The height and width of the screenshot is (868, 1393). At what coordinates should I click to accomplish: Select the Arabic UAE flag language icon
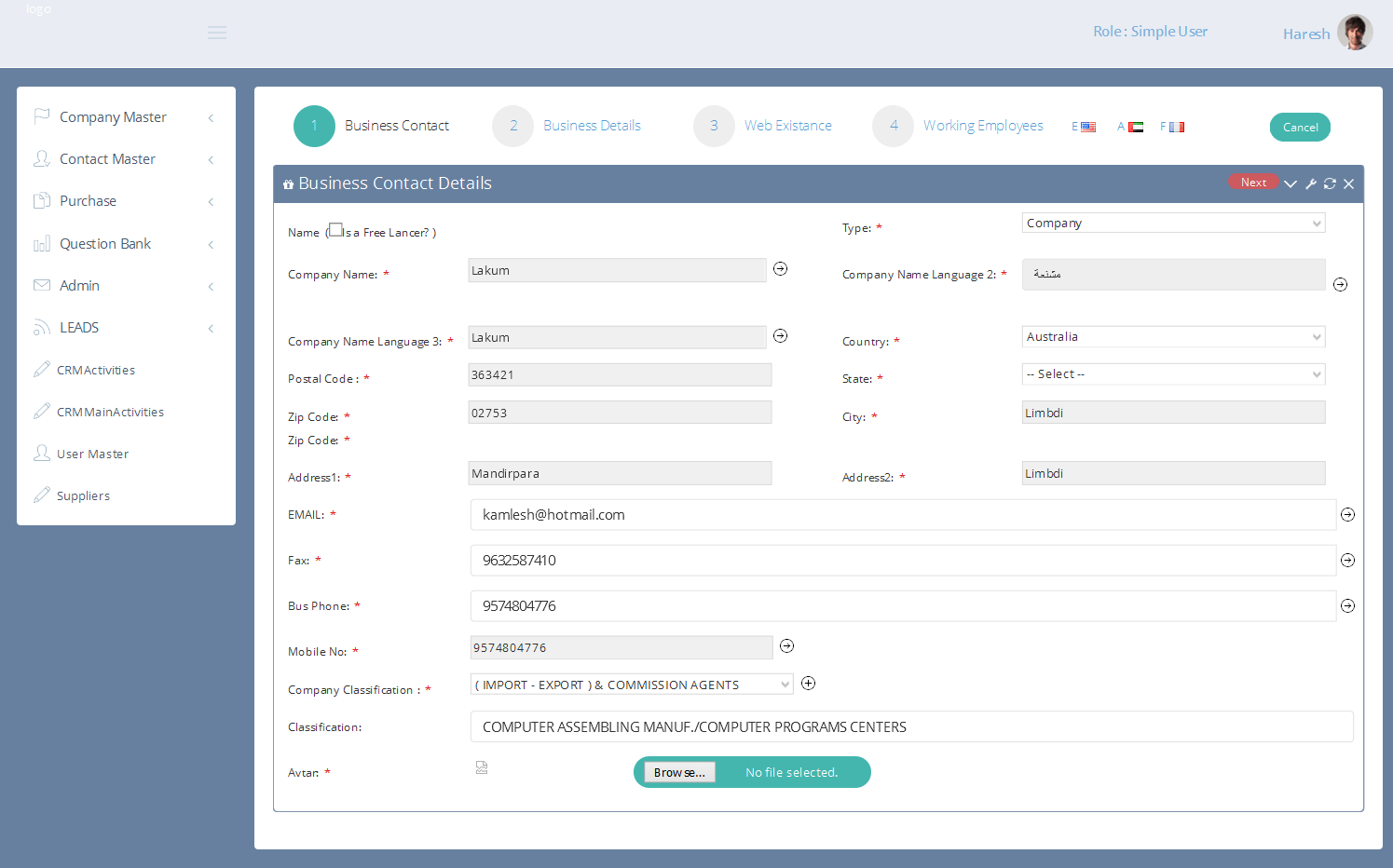[1135, 127]
